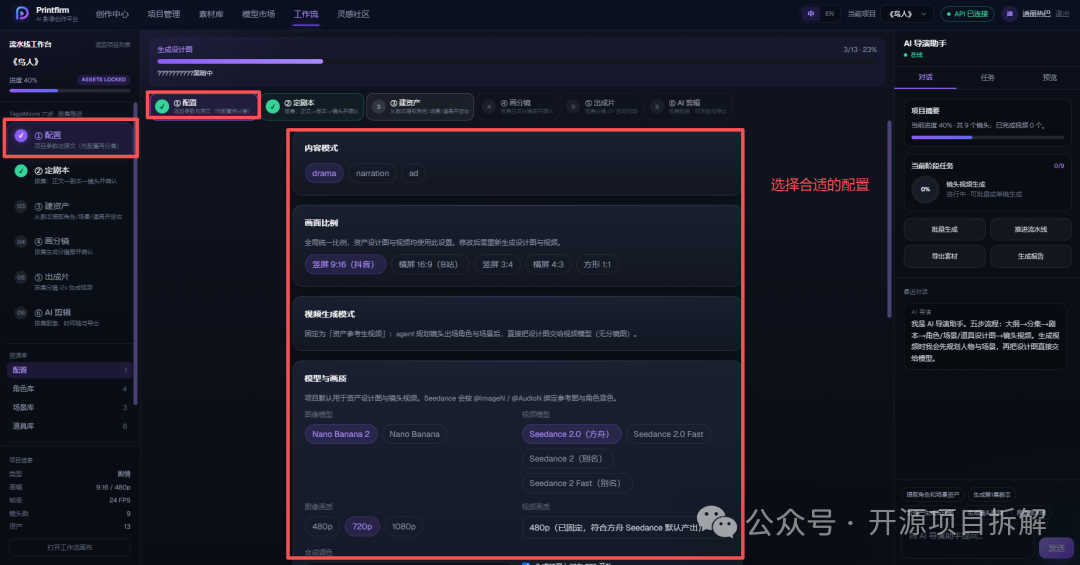Select Seedance 2.0（方舟）video model

pyautogui.click(x=571, y=434)
